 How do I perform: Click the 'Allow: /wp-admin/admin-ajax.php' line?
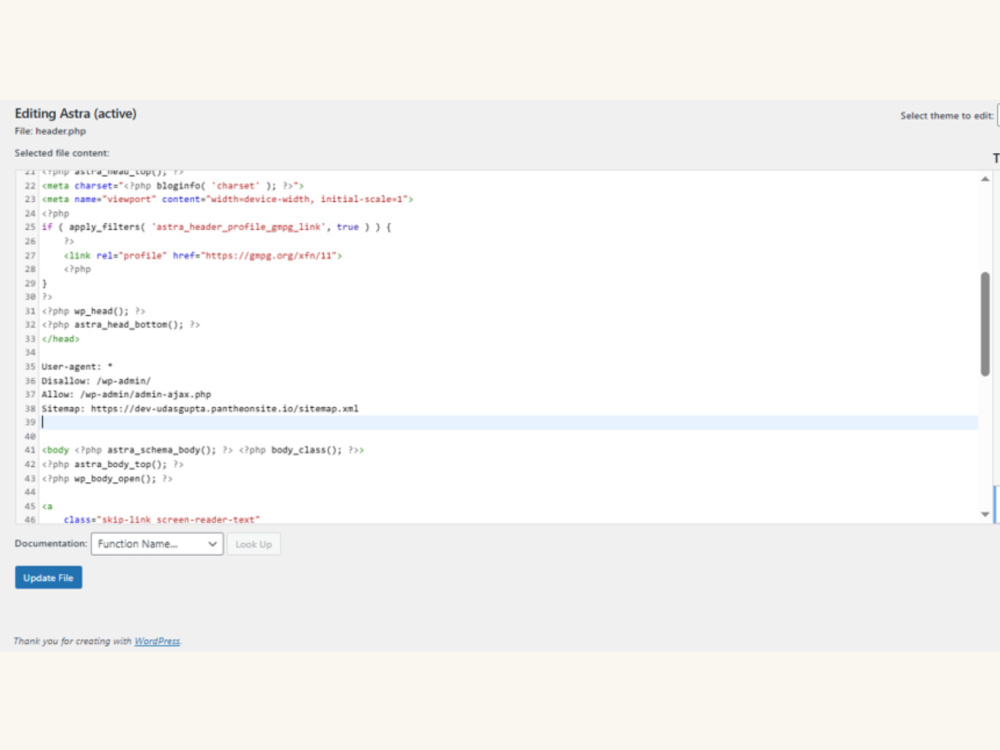pos(126,394)
